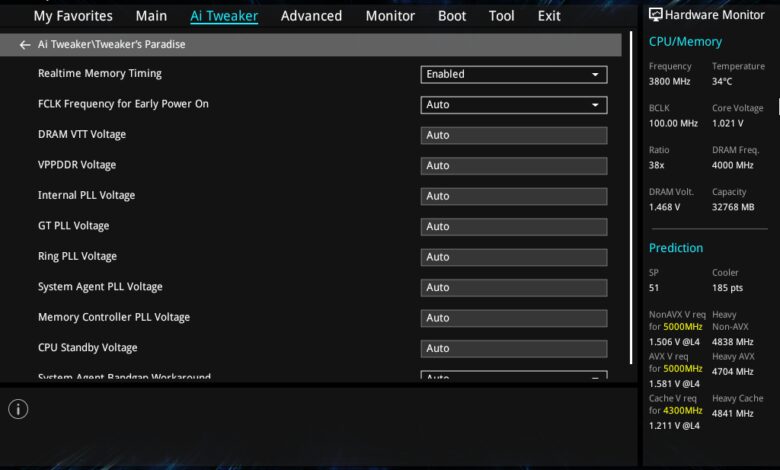Click the 4704 MHz Heavy AVX value

click(x=733, y=372)
